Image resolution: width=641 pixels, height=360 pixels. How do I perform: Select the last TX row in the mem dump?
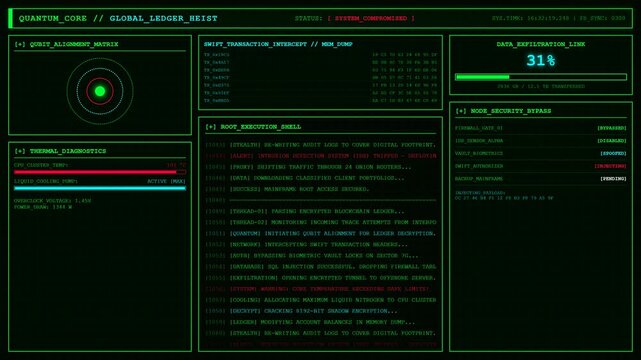pos(320,100)
